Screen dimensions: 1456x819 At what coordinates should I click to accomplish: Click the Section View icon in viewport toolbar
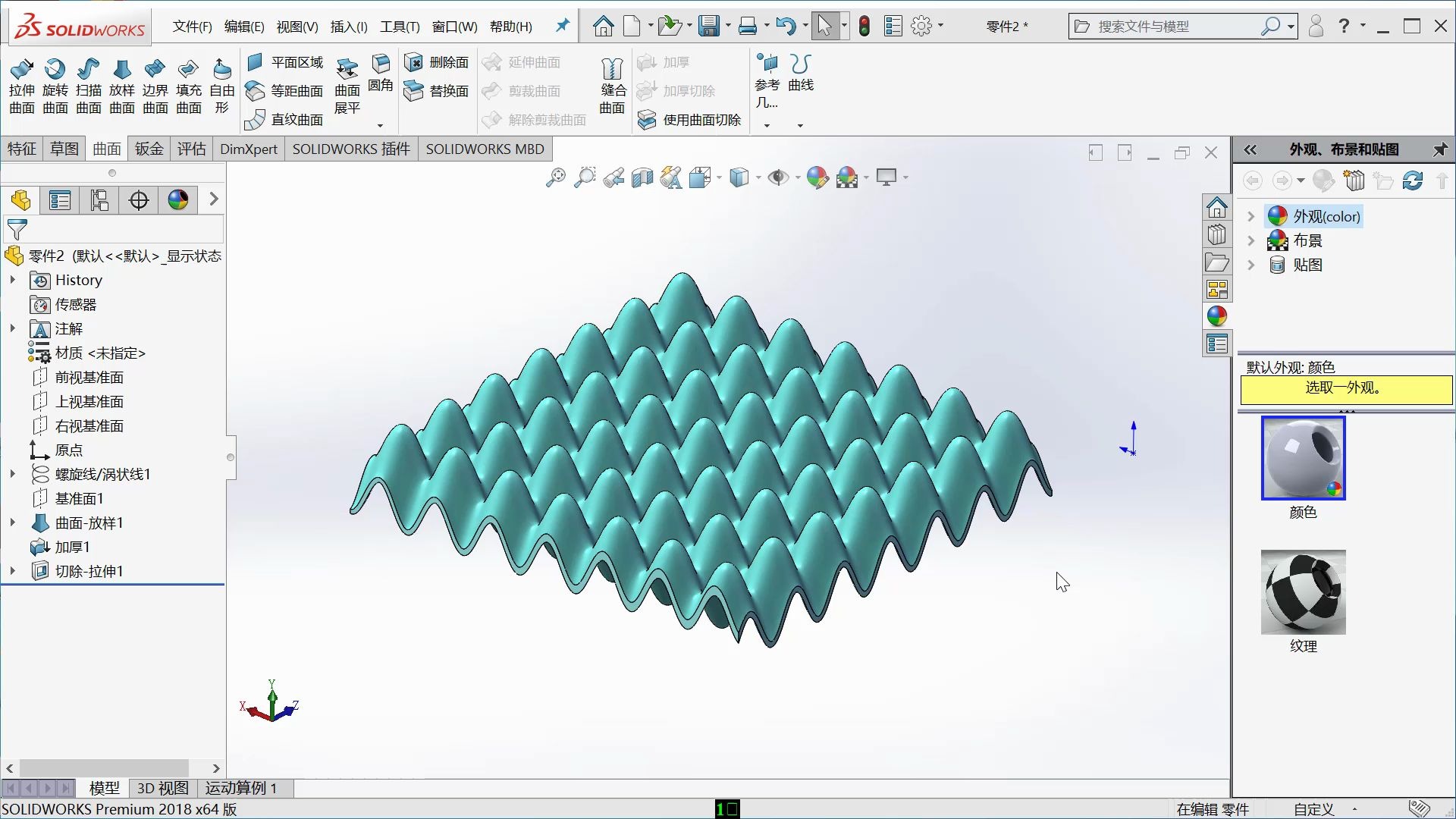click(x=642, y=177)
